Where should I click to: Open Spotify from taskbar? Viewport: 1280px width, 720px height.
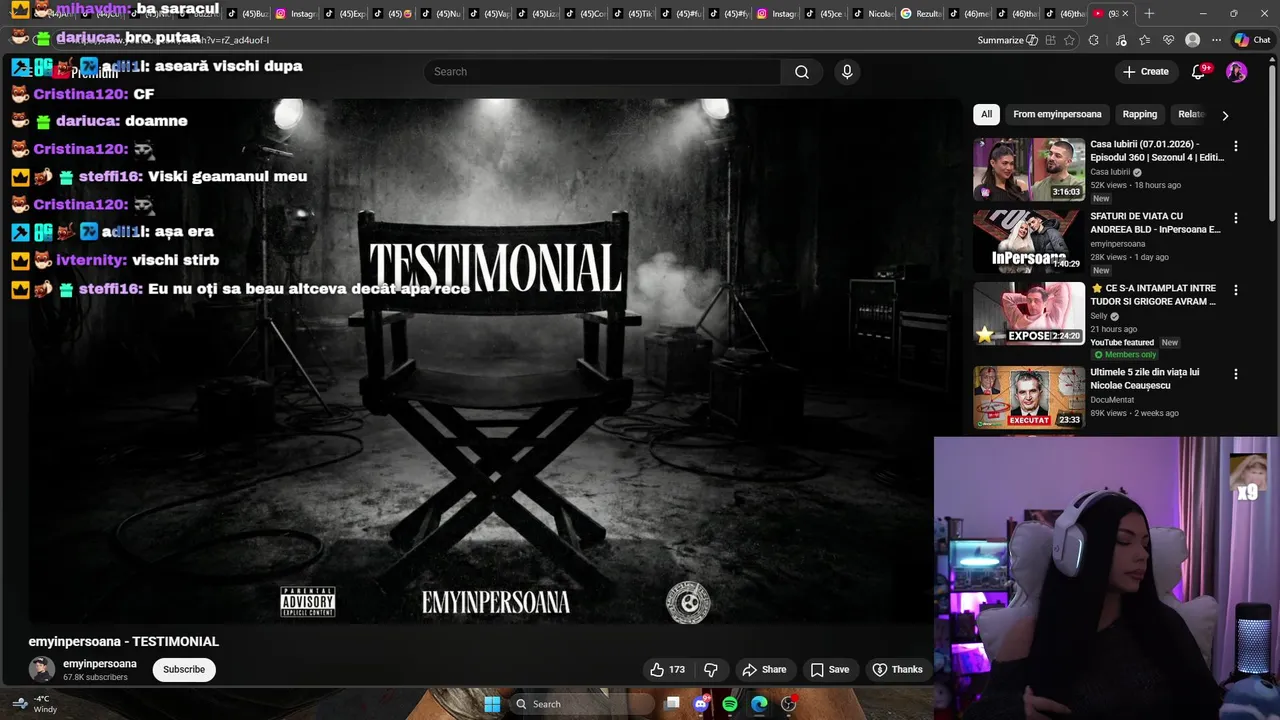[x=730, y=704]
